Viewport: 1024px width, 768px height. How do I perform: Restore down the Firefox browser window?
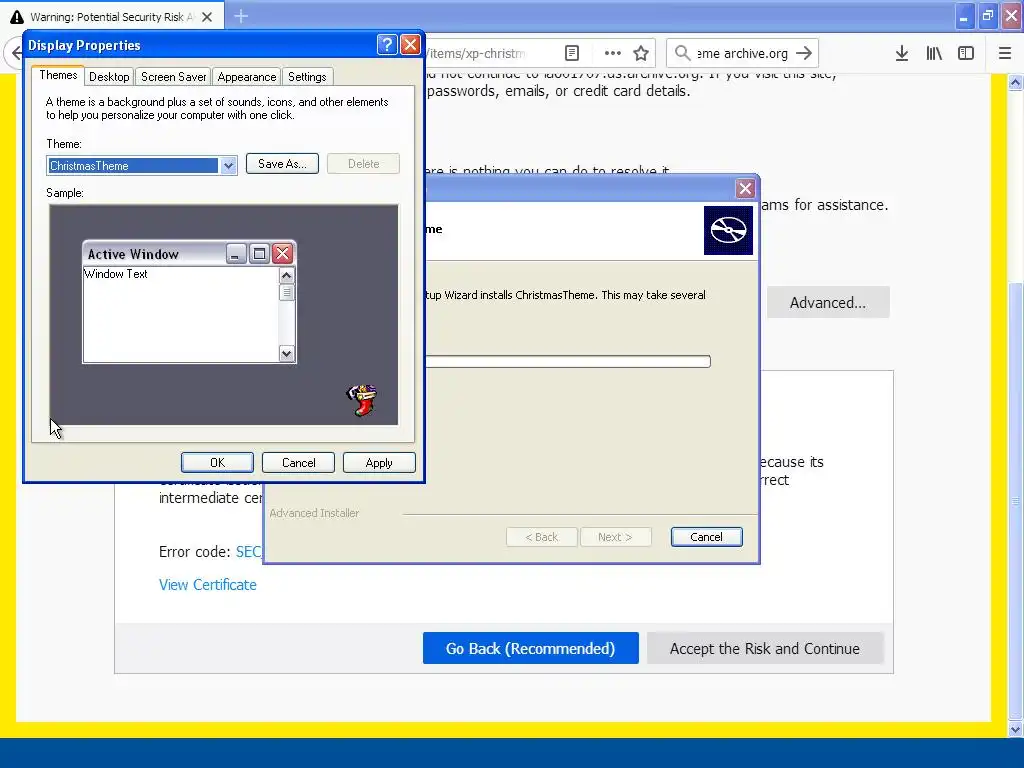(x=988, y=16)
